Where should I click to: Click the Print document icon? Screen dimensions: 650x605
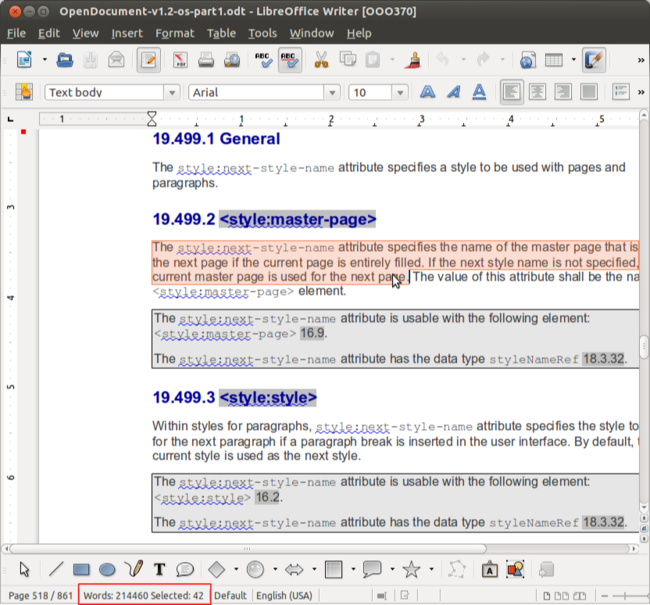point(208,60)
